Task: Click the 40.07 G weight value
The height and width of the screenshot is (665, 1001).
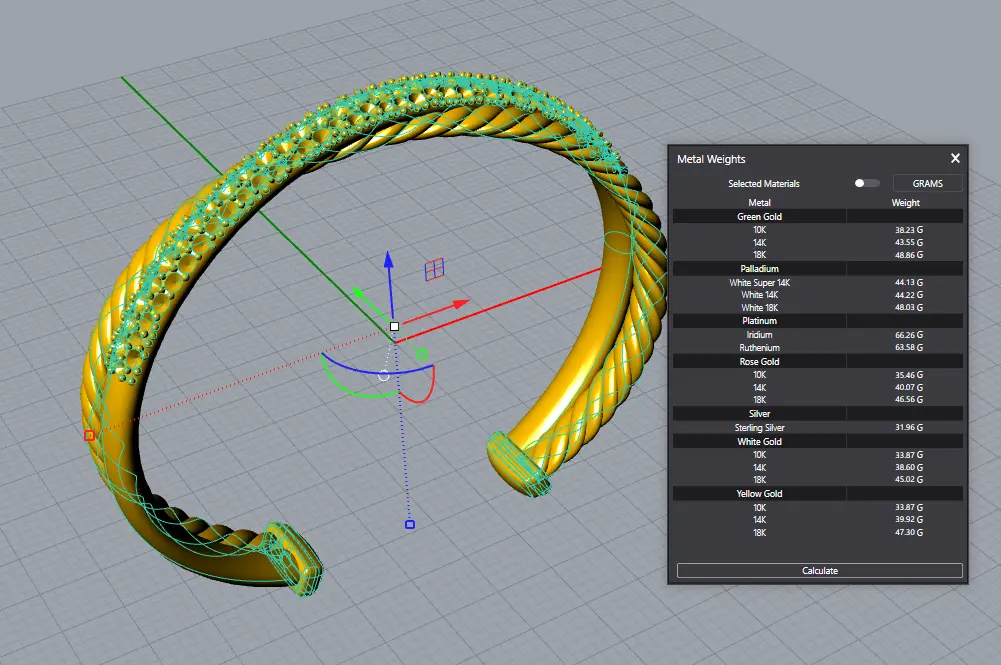Action: coord(908,387)
